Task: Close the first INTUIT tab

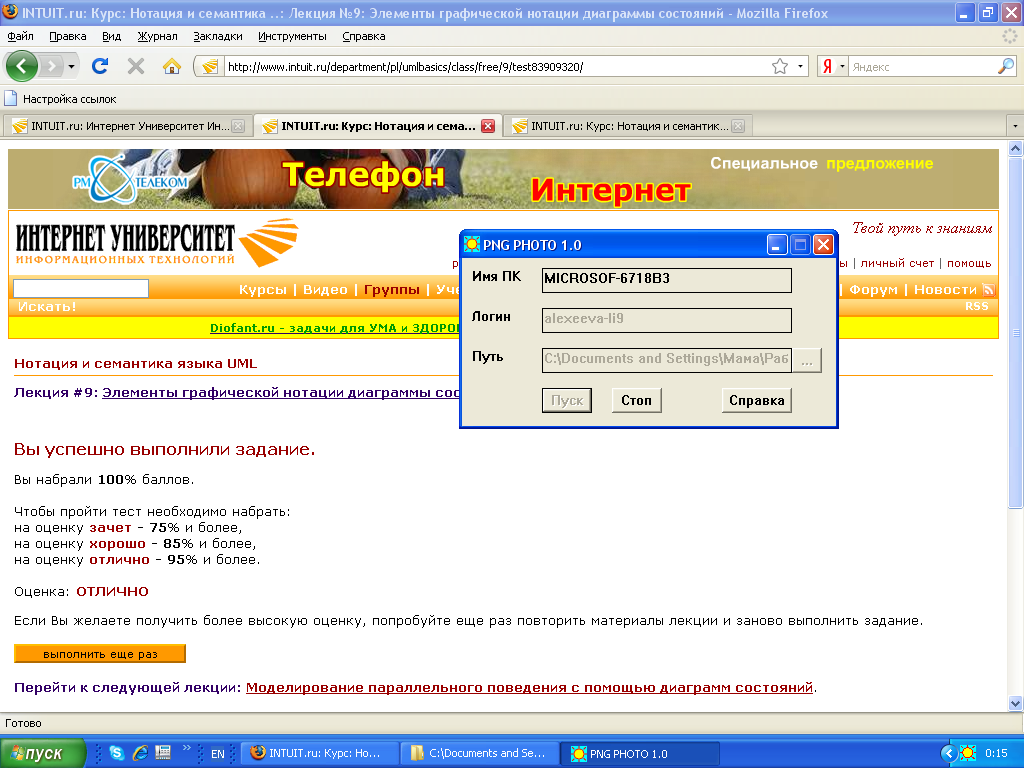Action: [238, 126]
